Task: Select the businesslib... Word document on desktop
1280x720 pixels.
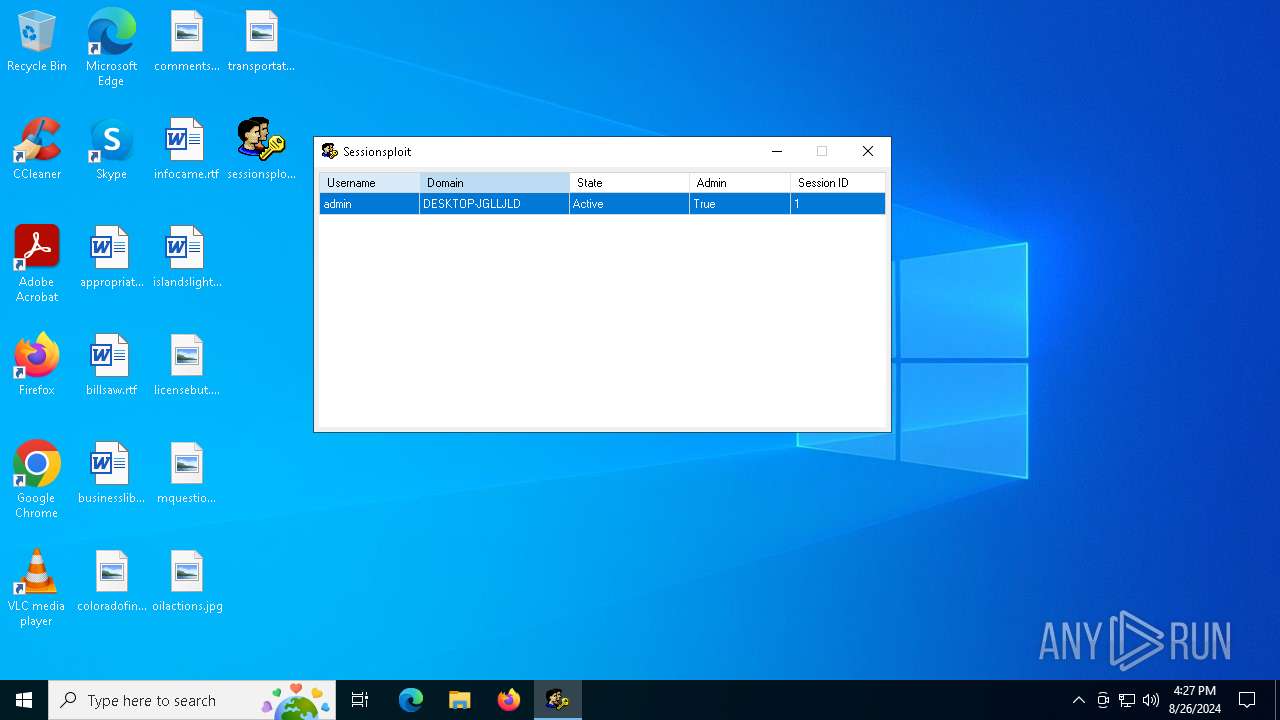Action: point(111,474)
